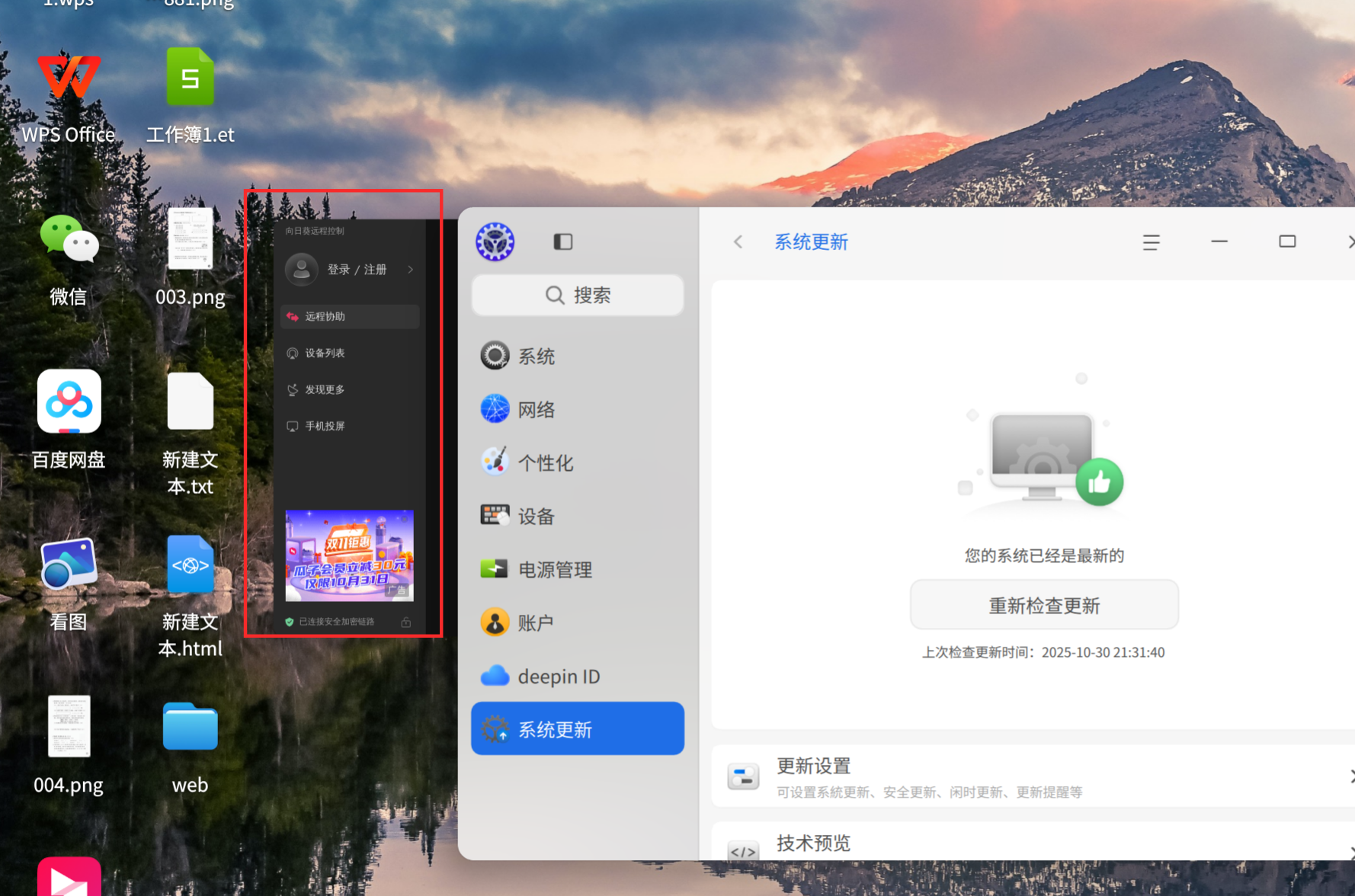Click the 重新检查更新 button
Image resolution: width=1355 pixels, height=896 pixels.
pos(1044,606)
